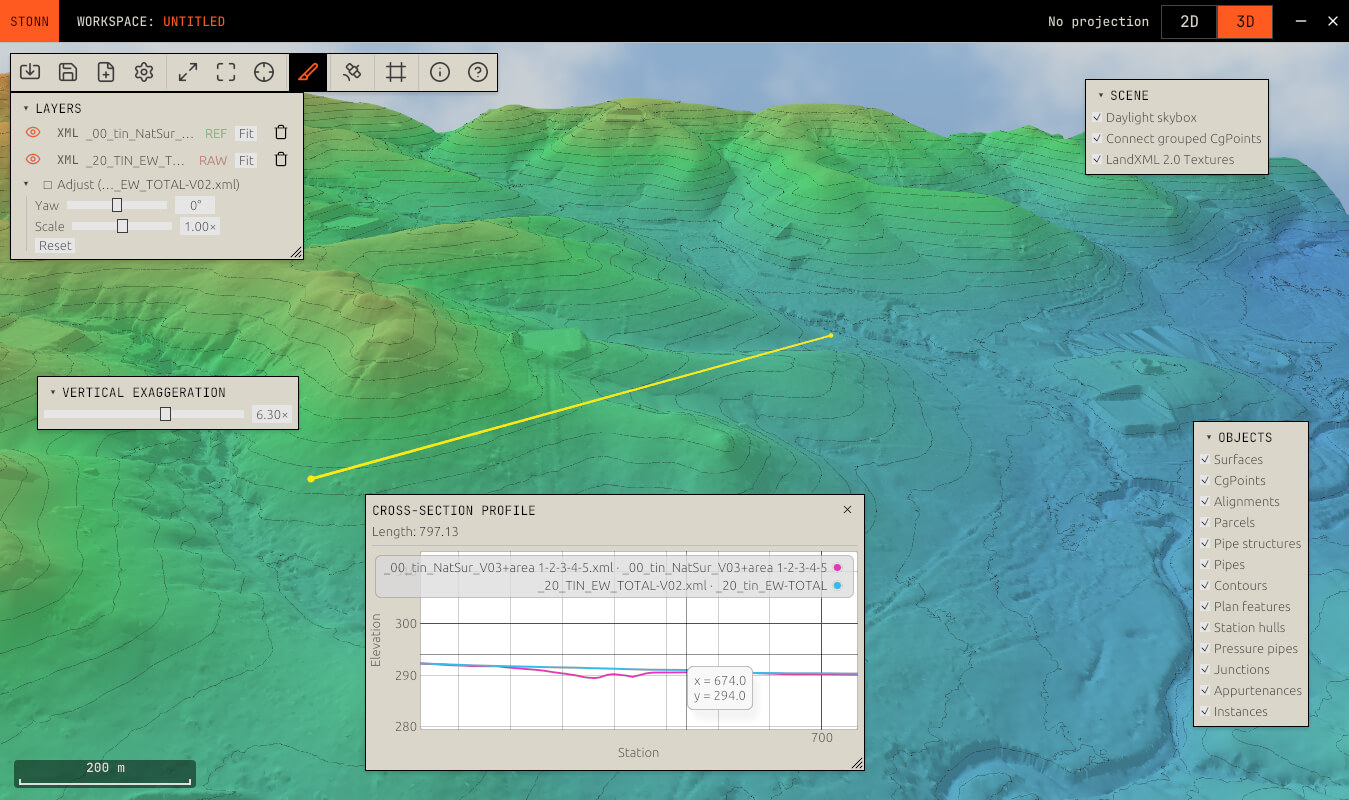1349x800 pixels.
Task: Toggle the Pipe structures checkbox
Action: [x=1205, y=544]
